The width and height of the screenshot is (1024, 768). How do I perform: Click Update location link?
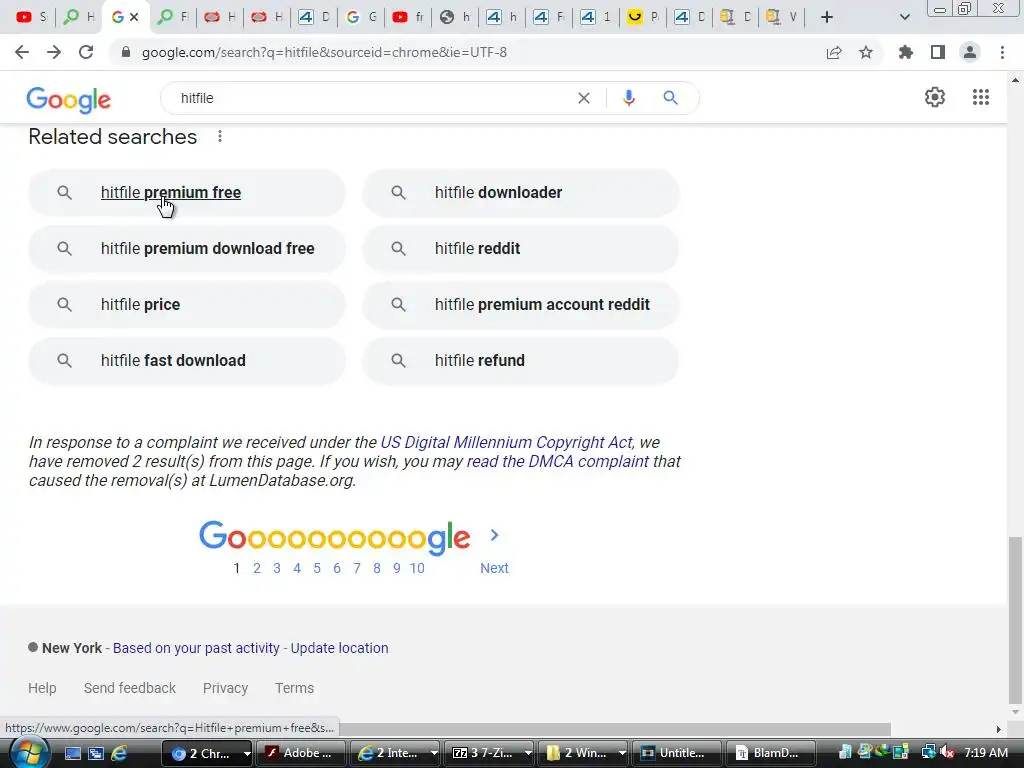click(340, 648)
